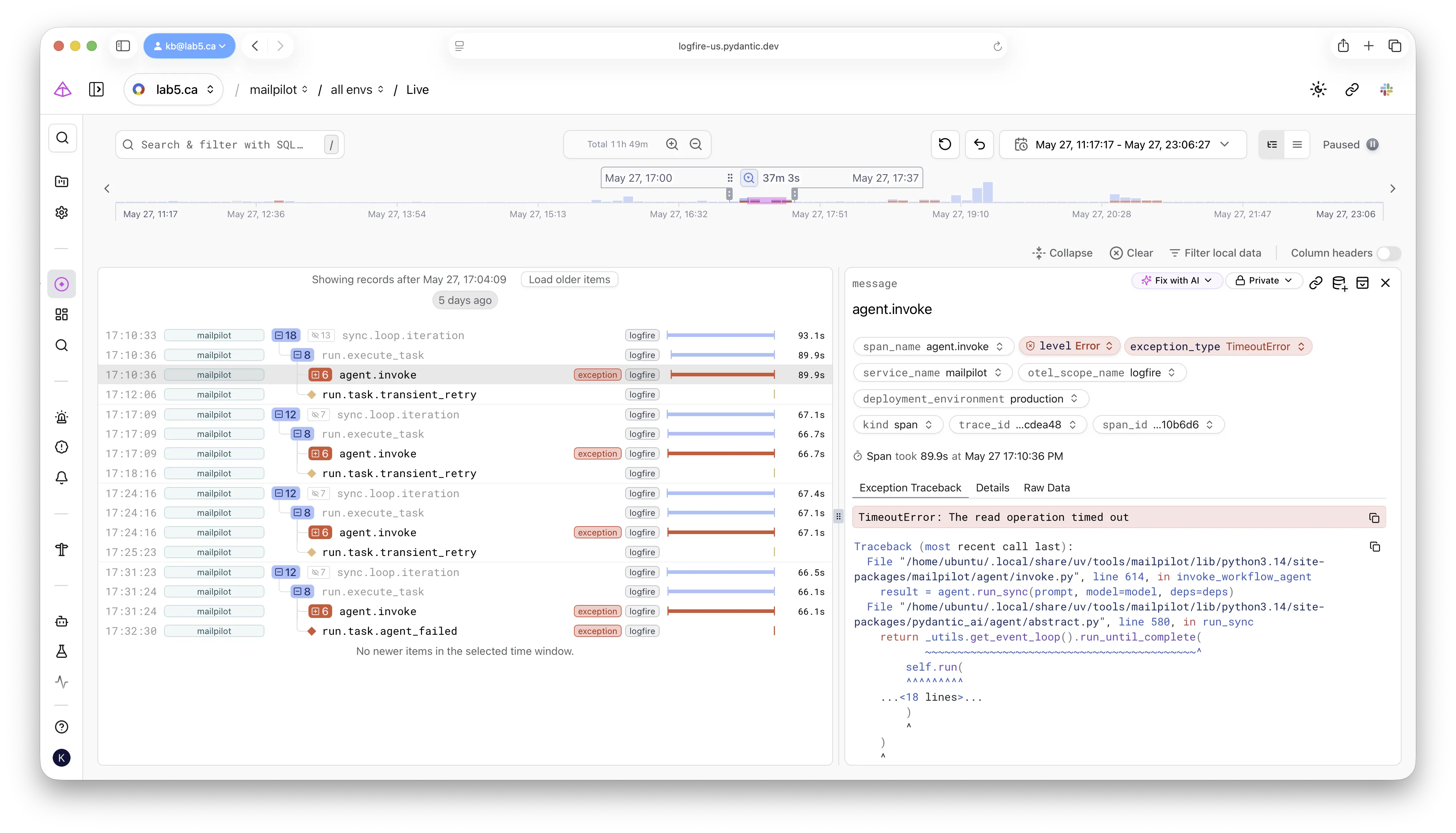1456x833 pixels.
Task: Open the user avatar K
Action: [62, 758]
